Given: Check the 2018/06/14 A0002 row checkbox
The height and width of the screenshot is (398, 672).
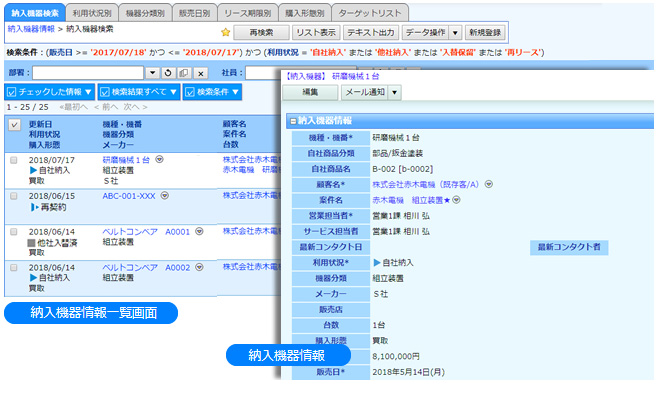Looking at the screenshot, I should (x=14, y=267).
